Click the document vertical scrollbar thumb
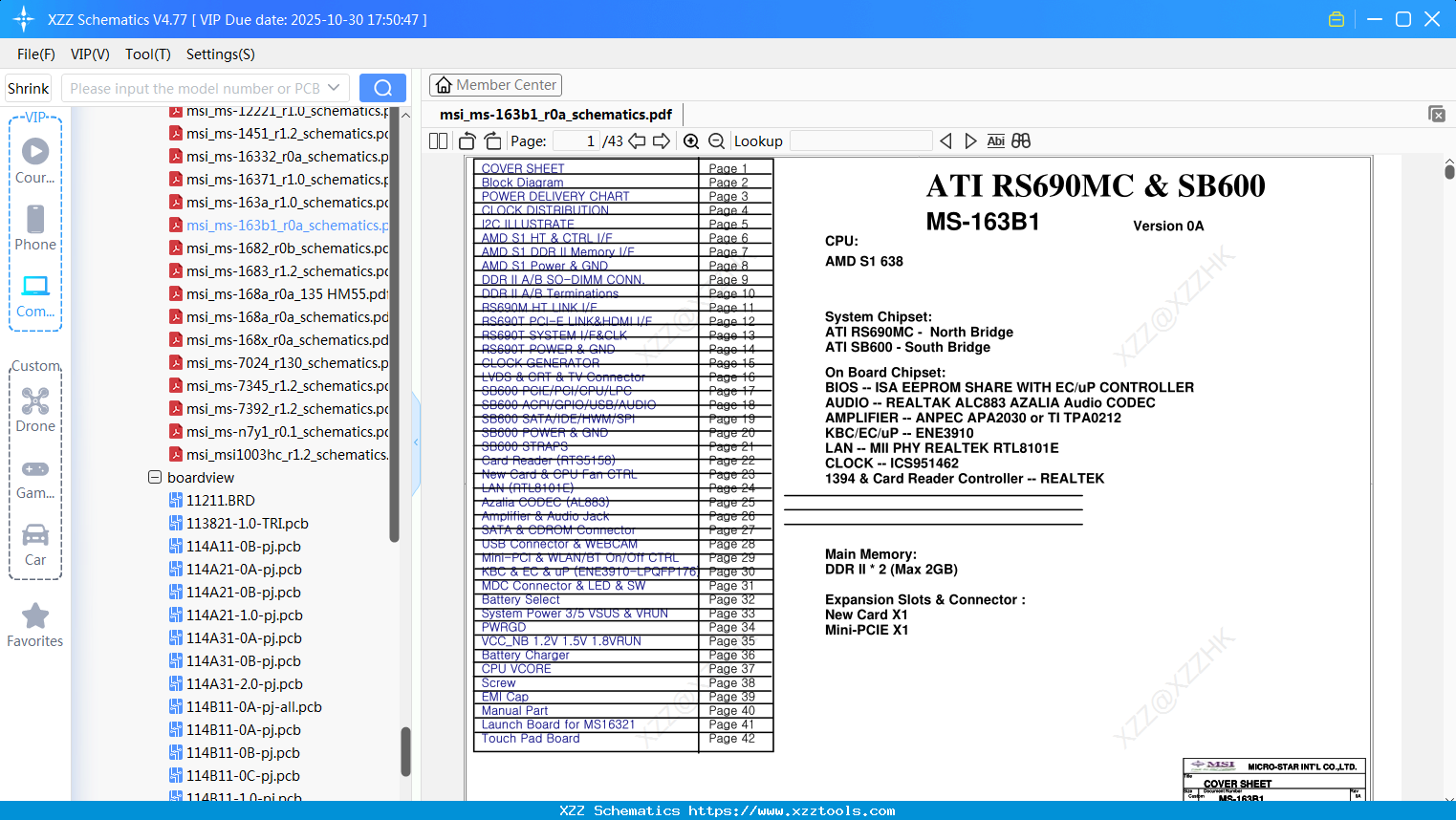This screenshot has width=1456, height=820. 1449,172
